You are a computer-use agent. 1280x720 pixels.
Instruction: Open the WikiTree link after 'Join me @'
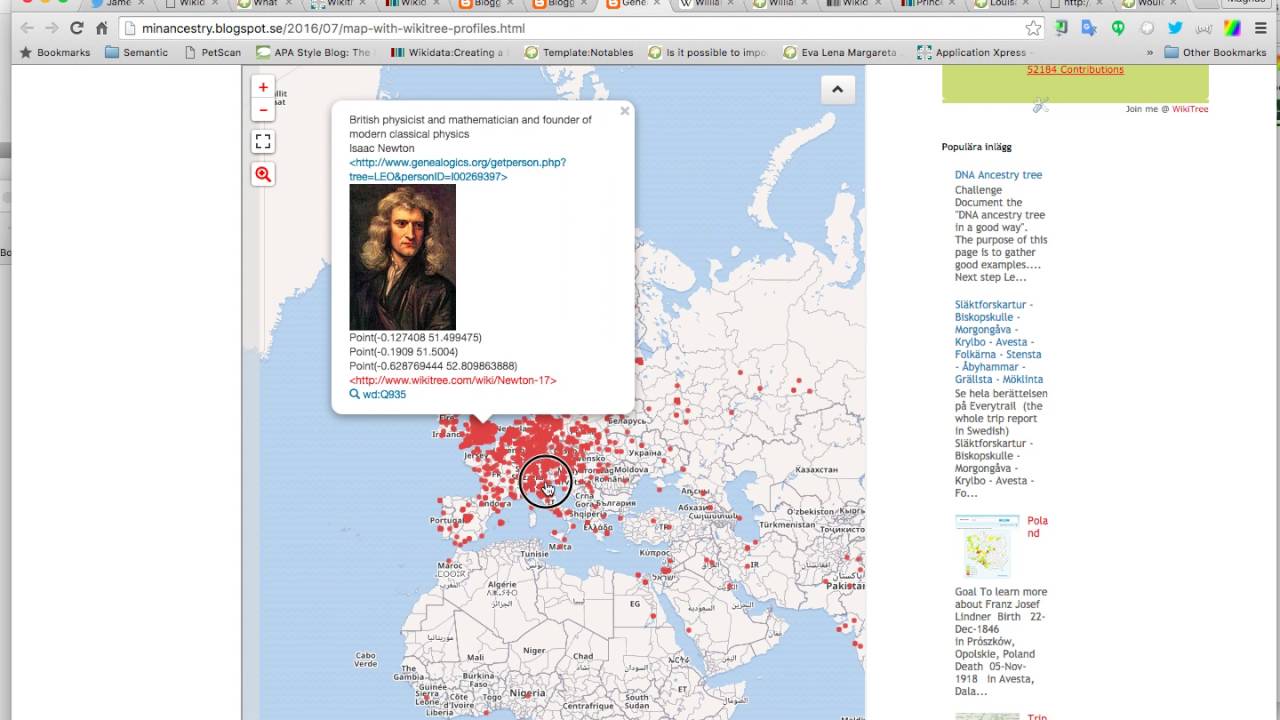[x=1190, y=109]
